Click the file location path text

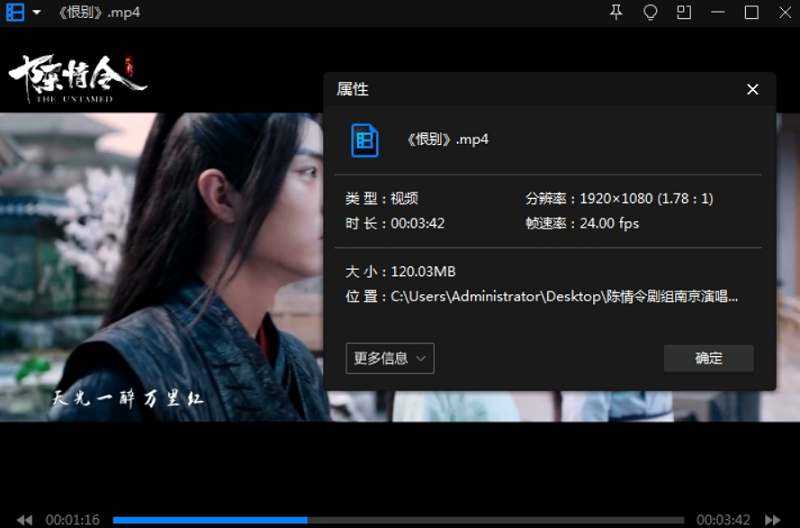(x=564, y=297)
